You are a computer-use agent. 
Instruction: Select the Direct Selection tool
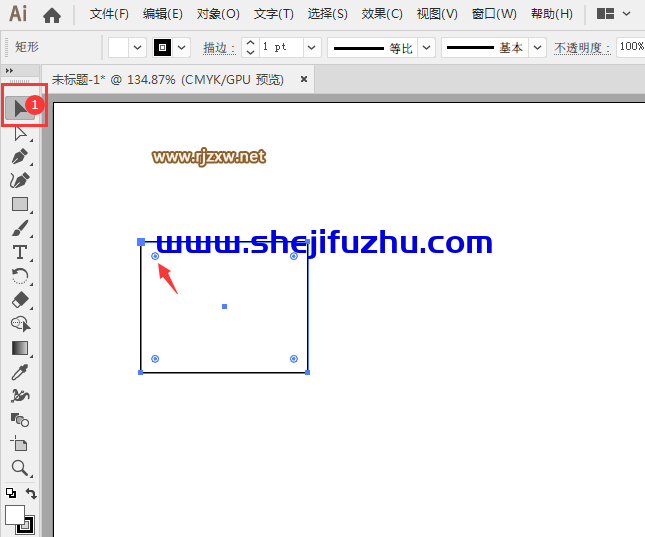[x=19, y=133]
